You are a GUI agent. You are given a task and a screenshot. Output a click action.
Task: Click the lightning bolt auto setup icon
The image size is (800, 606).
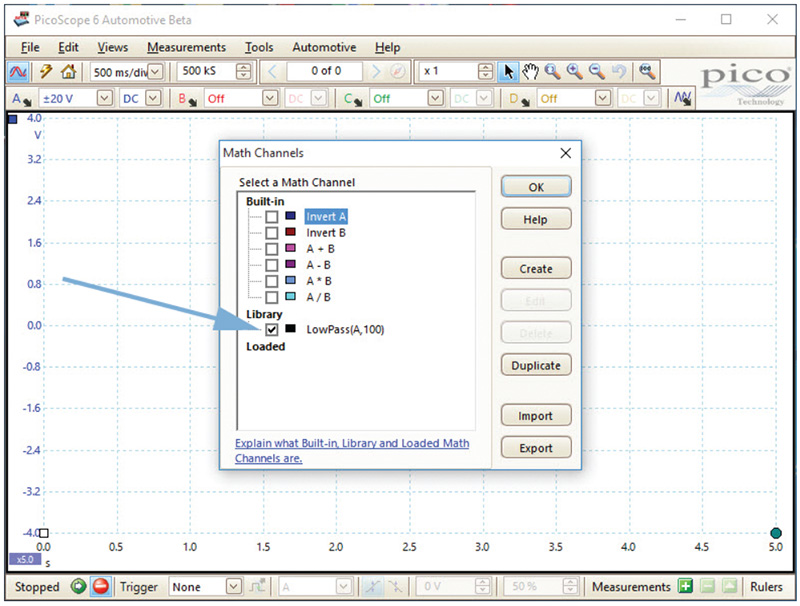(46, 71)
